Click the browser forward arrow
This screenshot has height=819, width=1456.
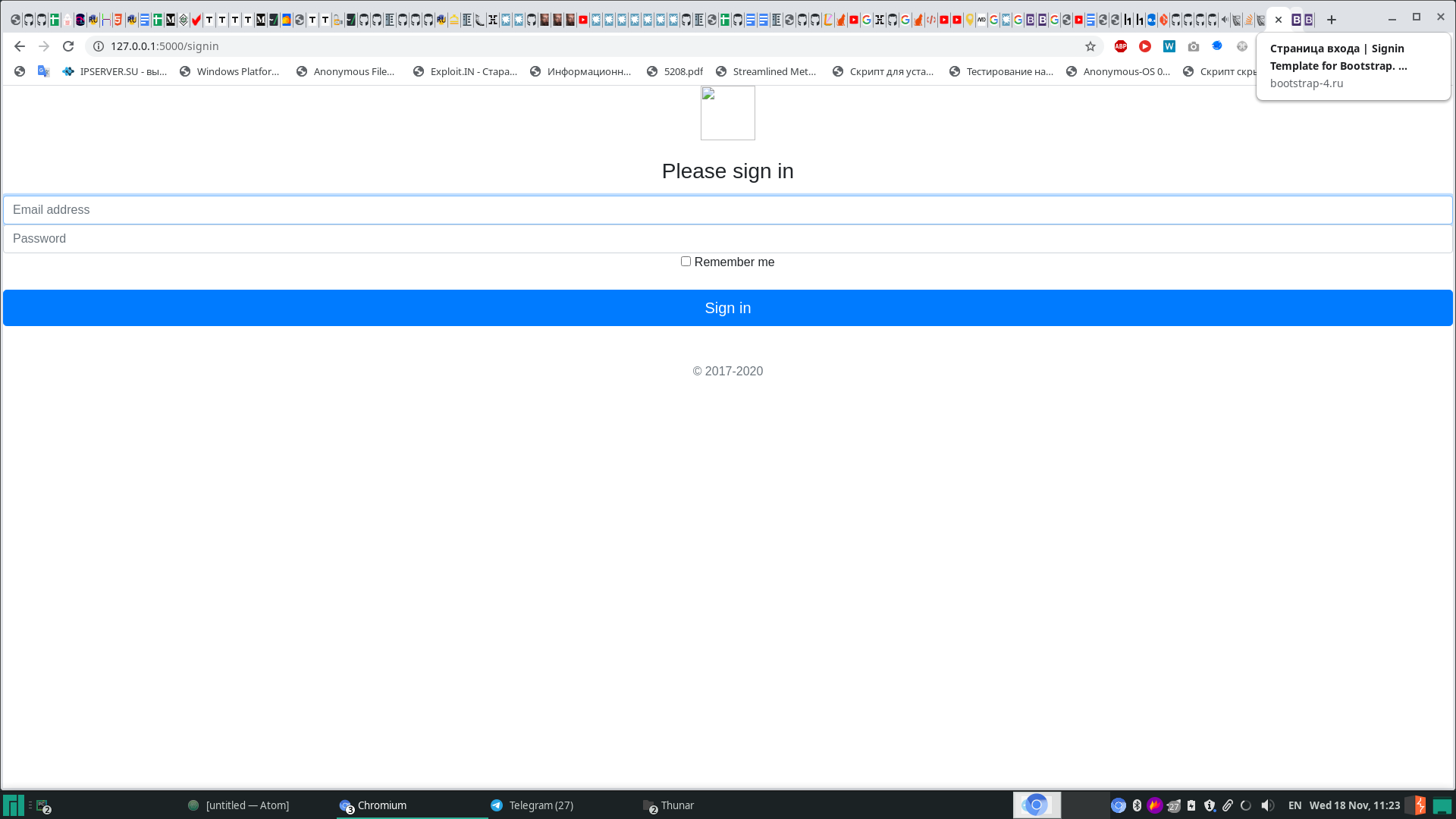tap(44, 46)
